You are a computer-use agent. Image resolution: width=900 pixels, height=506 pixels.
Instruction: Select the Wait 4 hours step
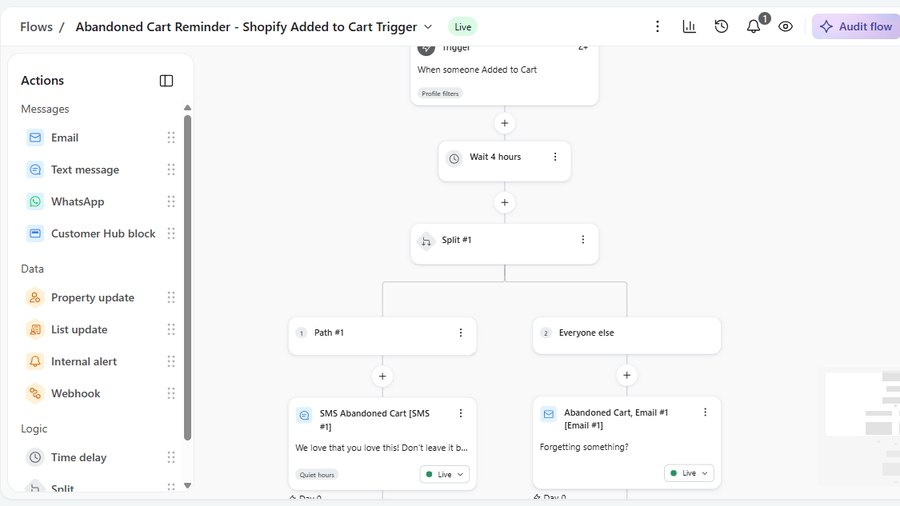[x=505, y=161]
